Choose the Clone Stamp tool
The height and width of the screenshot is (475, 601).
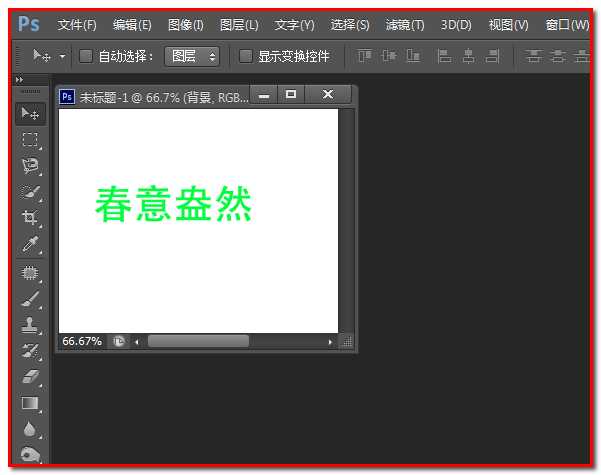[30, 325]
